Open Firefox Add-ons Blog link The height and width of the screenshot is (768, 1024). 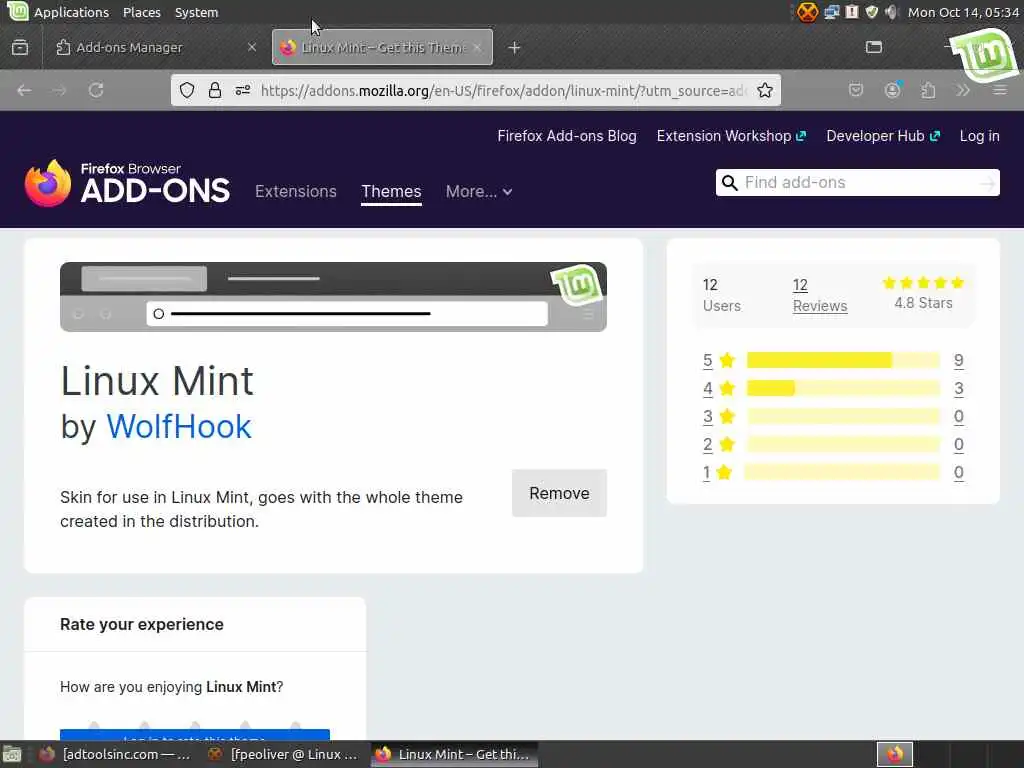click(567, 136)
